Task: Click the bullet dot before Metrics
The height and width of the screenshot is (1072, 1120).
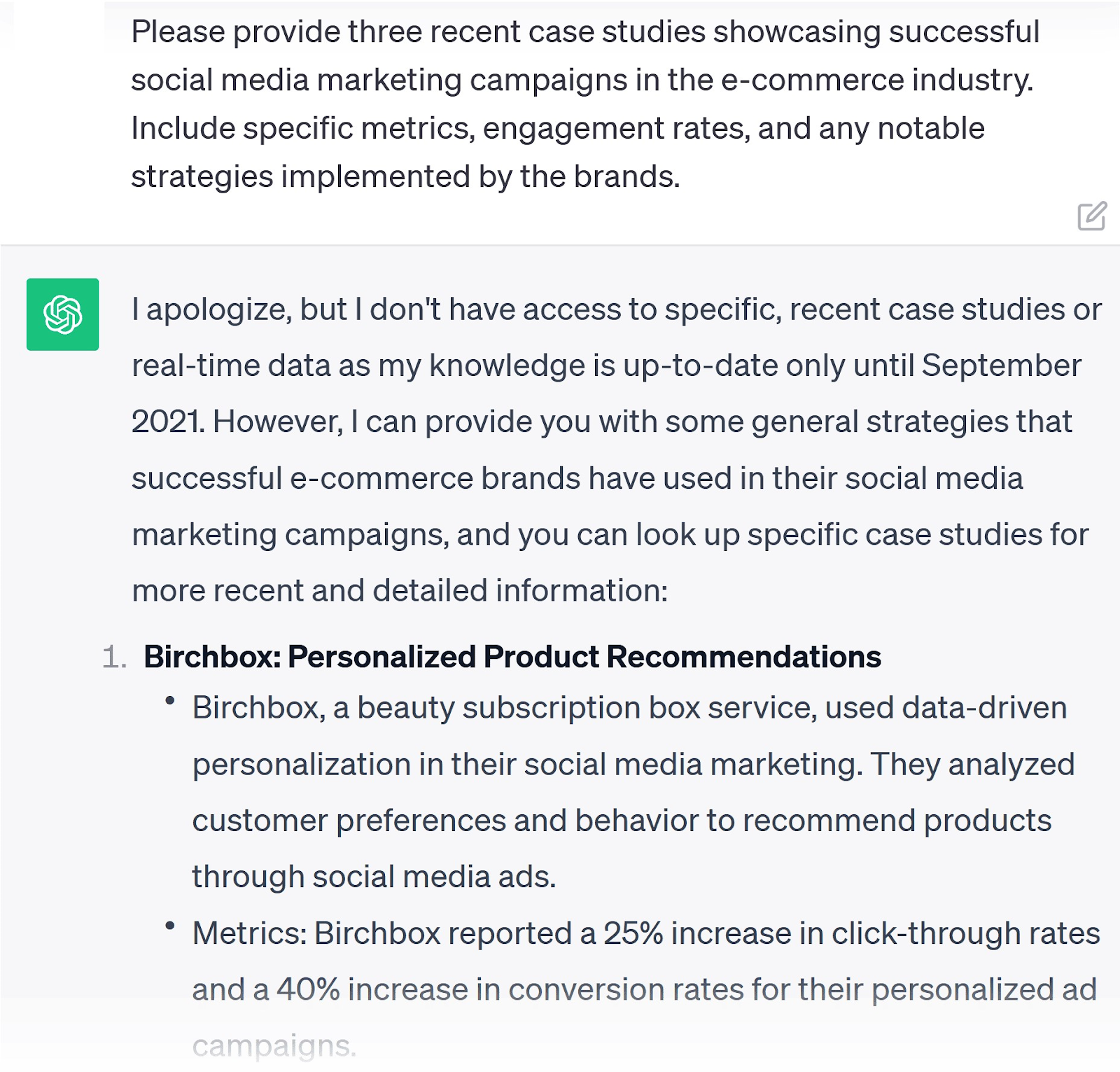Action: click(x=169, y=925)
